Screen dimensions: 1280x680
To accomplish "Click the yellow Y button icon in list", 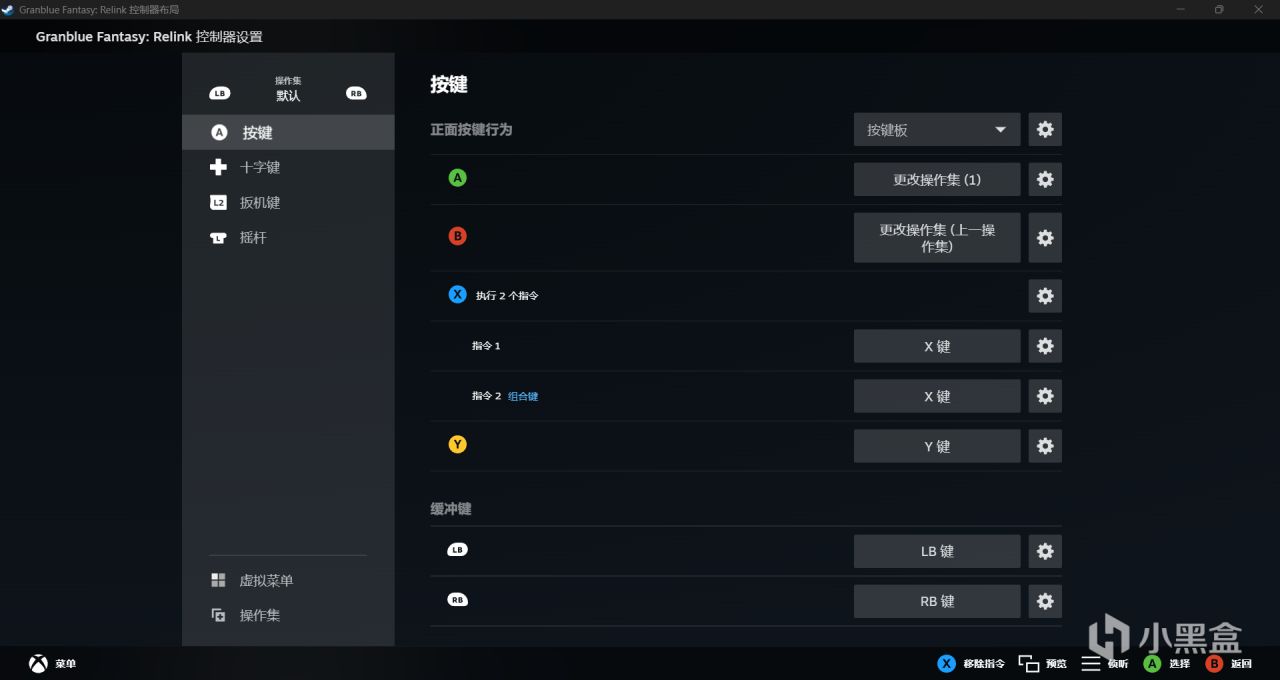I will tap(457, 445).
